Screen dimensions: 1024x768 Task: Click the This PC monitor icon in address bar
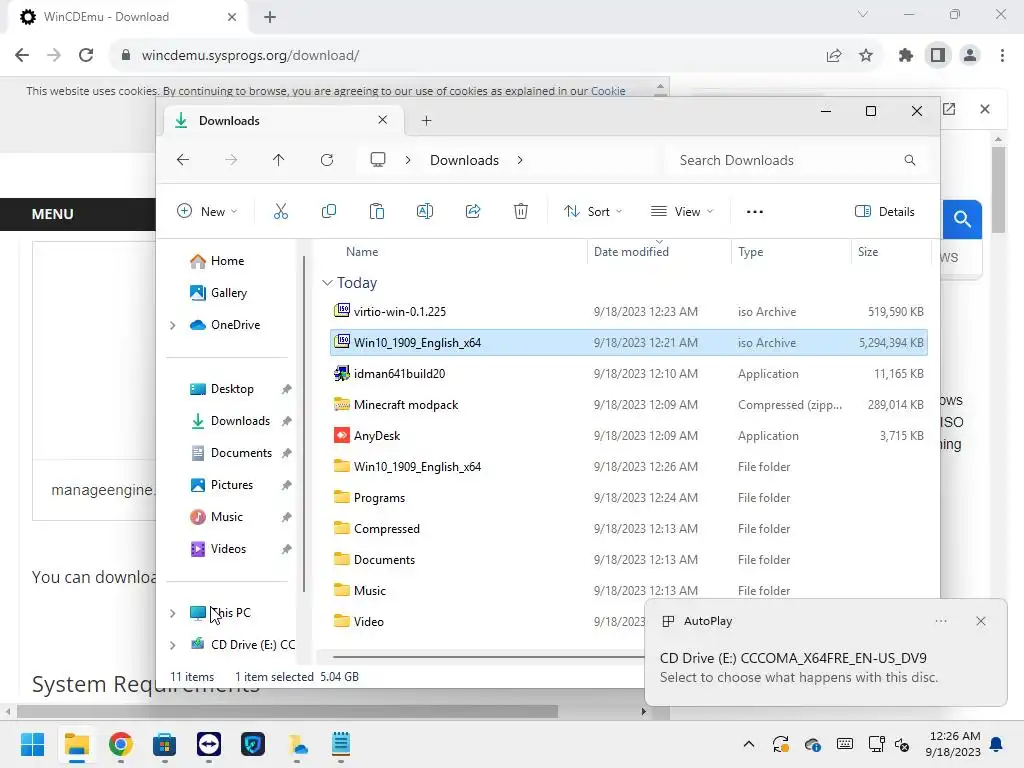[x=377, y=160]
